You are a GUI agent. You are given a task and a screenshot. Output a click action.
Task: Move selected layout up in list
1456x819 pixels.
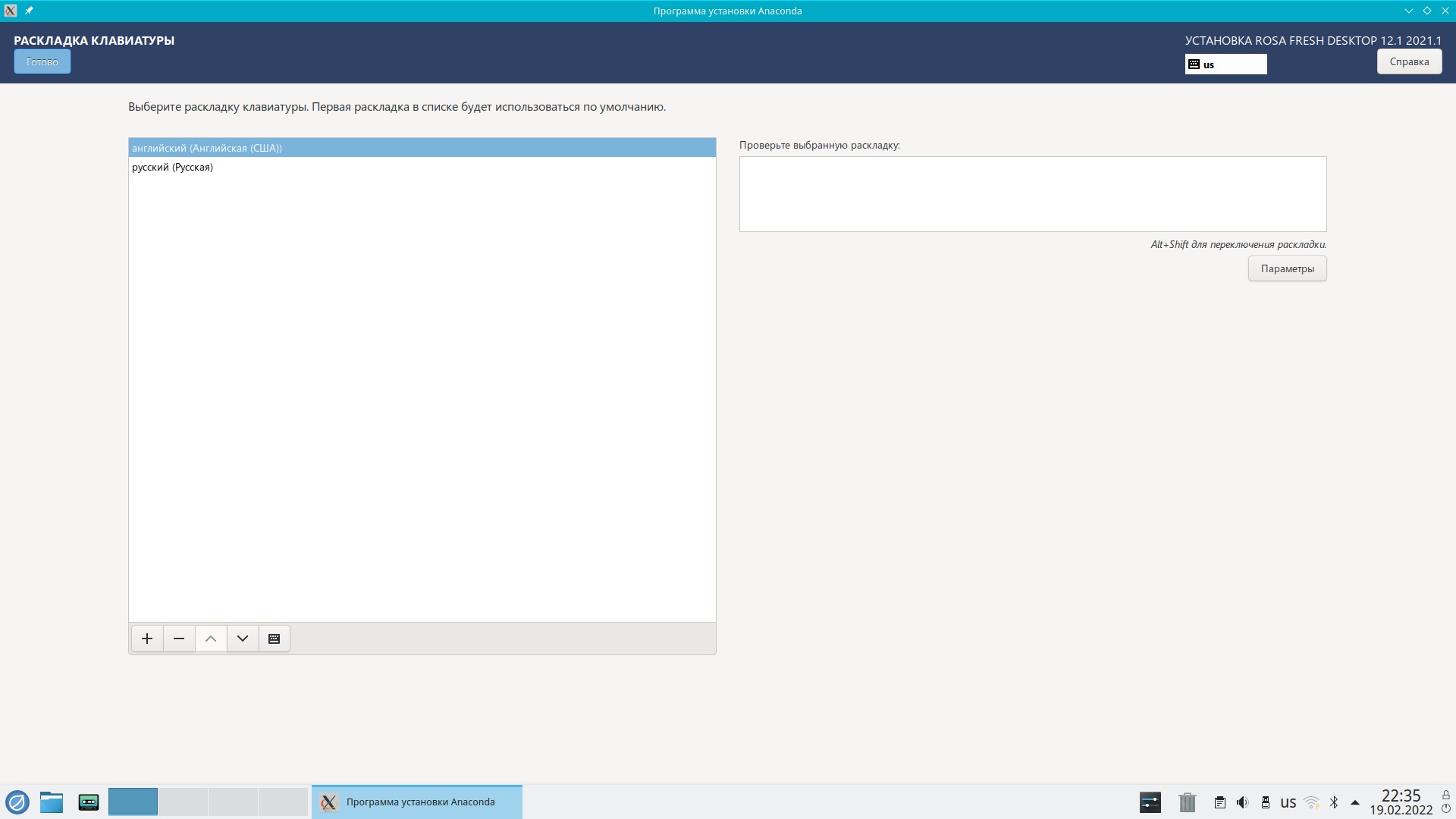211,639
